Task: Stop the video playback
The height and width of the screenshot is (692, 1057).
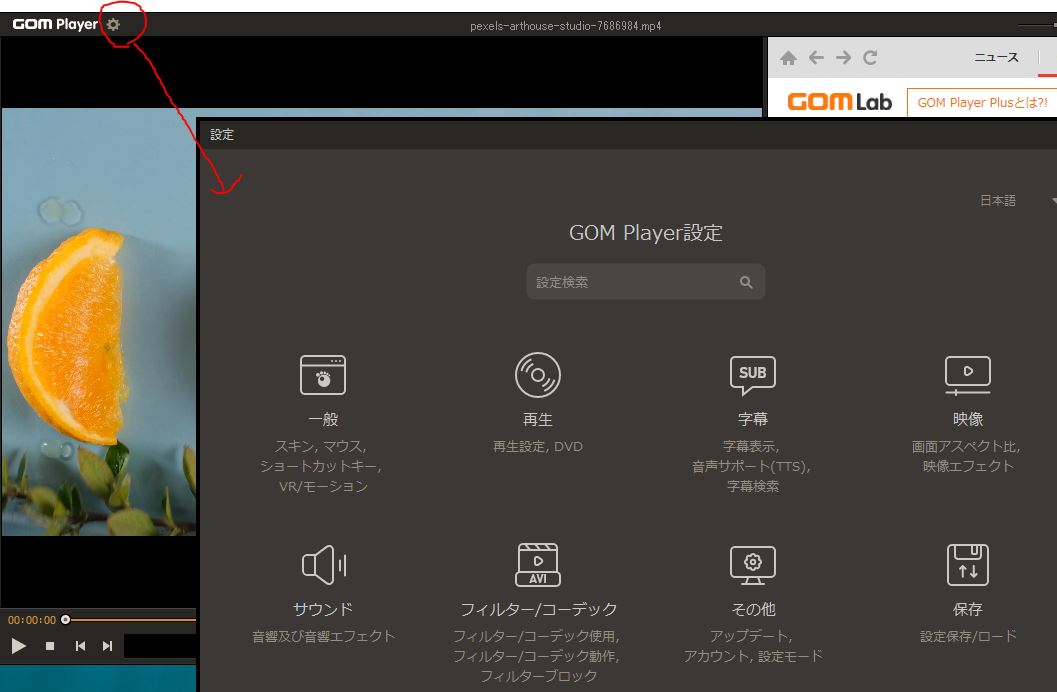Action: [50, 646]
